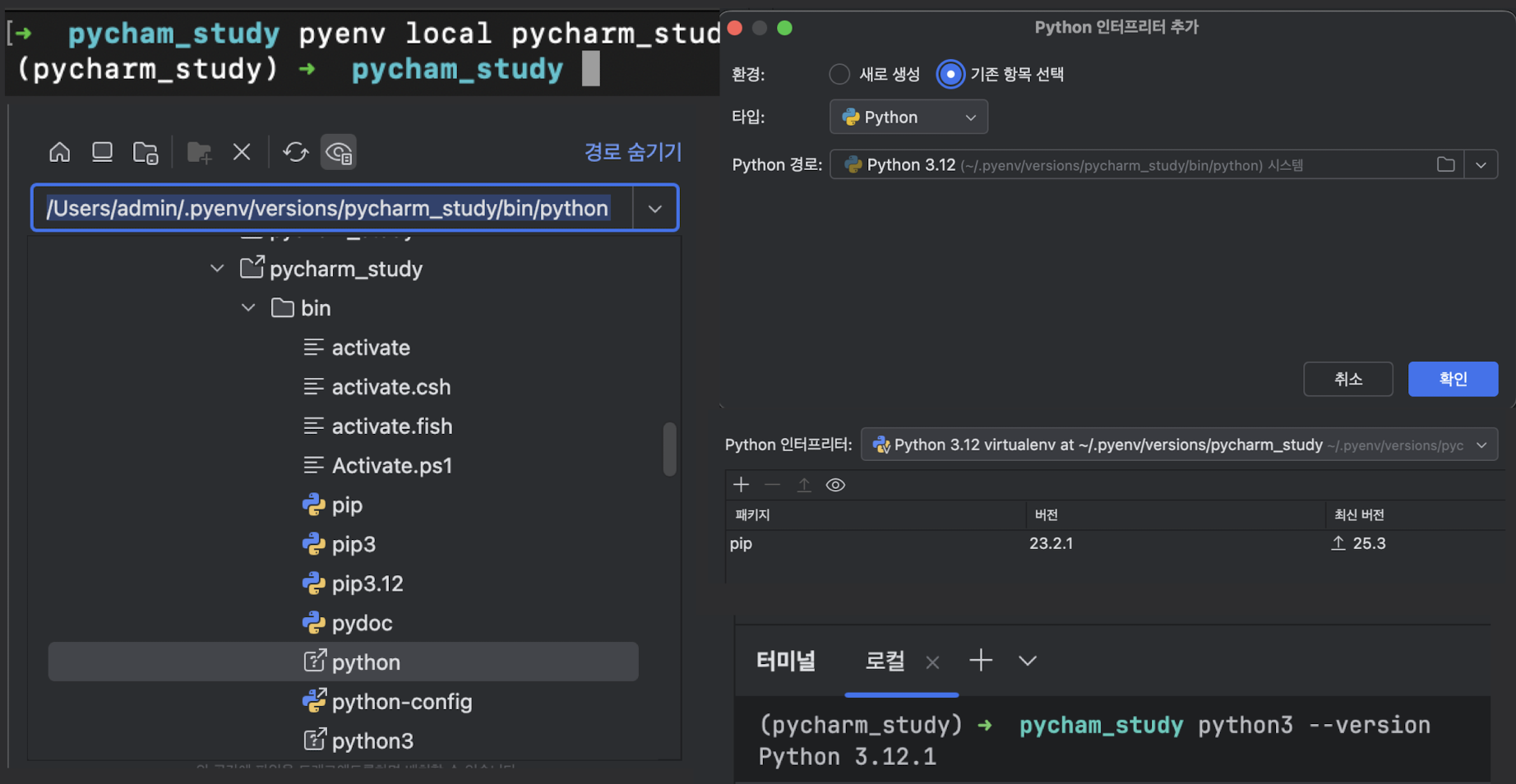Jump to desktop directory icon
The height and width of the screenshot is (784, 1516).
pyautogui.click(x=102, y=152)
